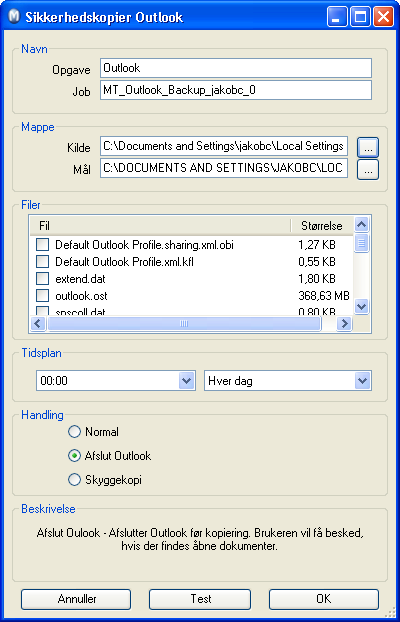Click the 0,55 KB size value

point(317,262)
